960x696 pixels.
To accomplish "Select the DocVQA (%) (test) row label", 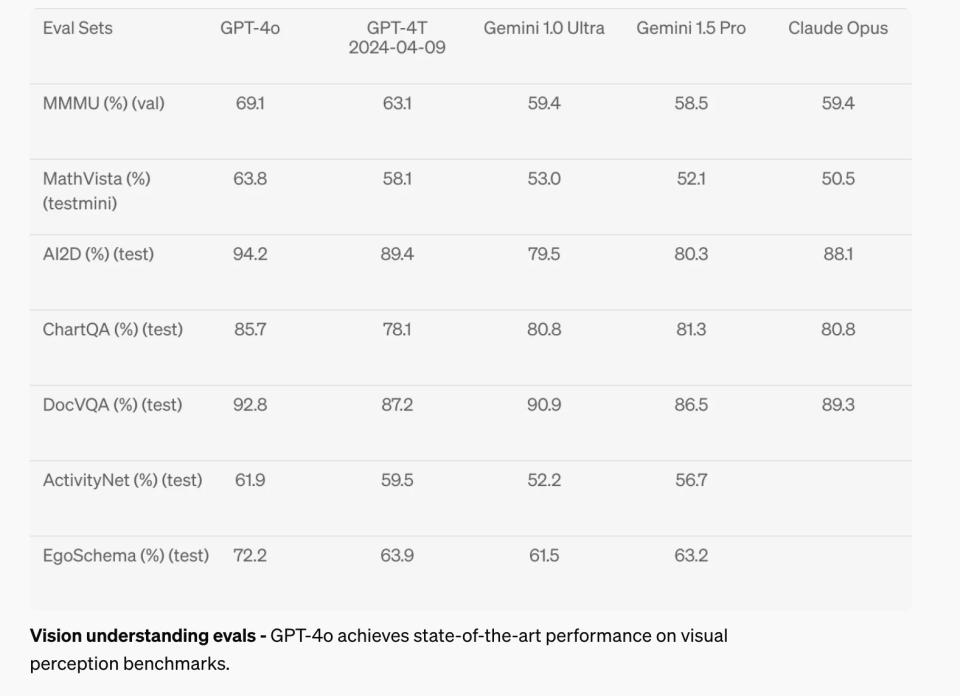I will pos(112,405).
